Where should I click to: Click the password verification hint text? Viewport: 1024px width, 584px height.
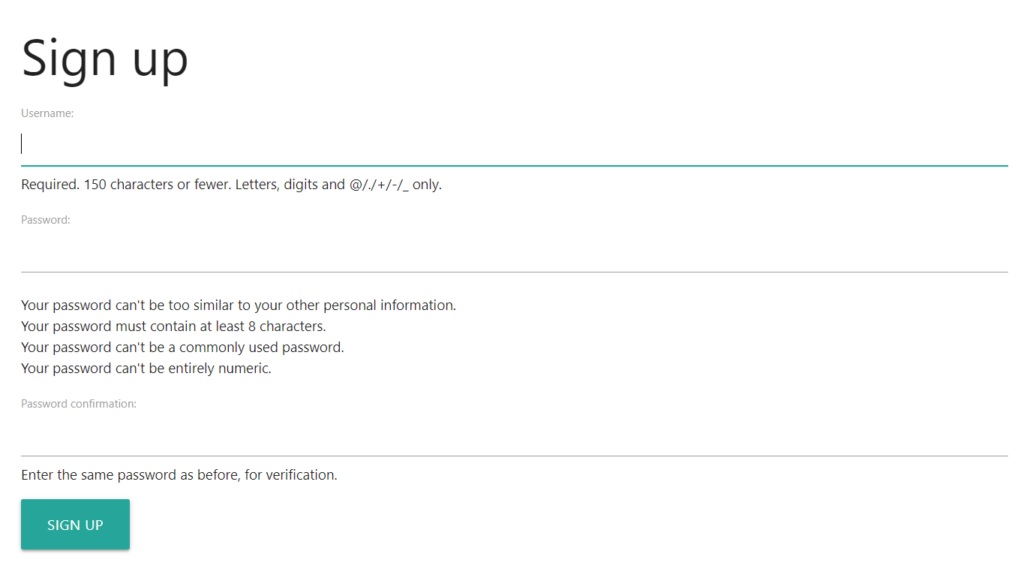[x=178, y=474]
